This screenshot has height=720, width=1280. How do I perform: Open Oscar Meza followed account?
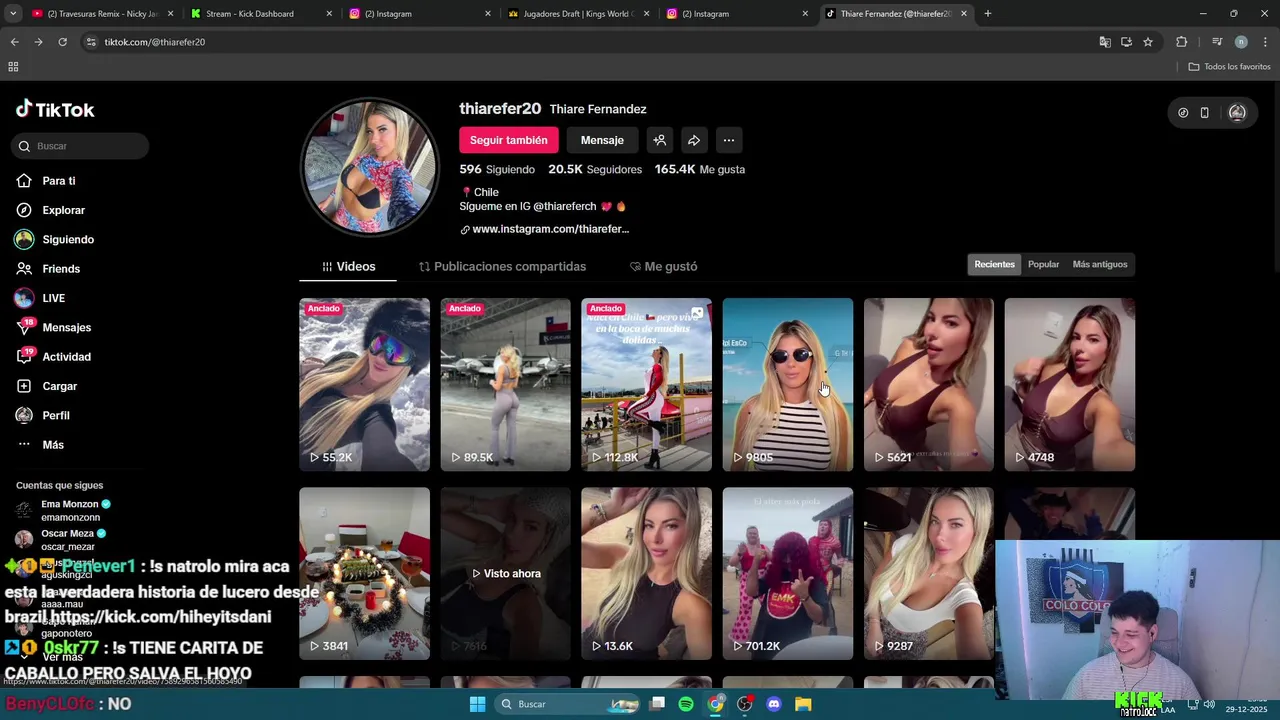pyautogui.click(x=60, y=540)
